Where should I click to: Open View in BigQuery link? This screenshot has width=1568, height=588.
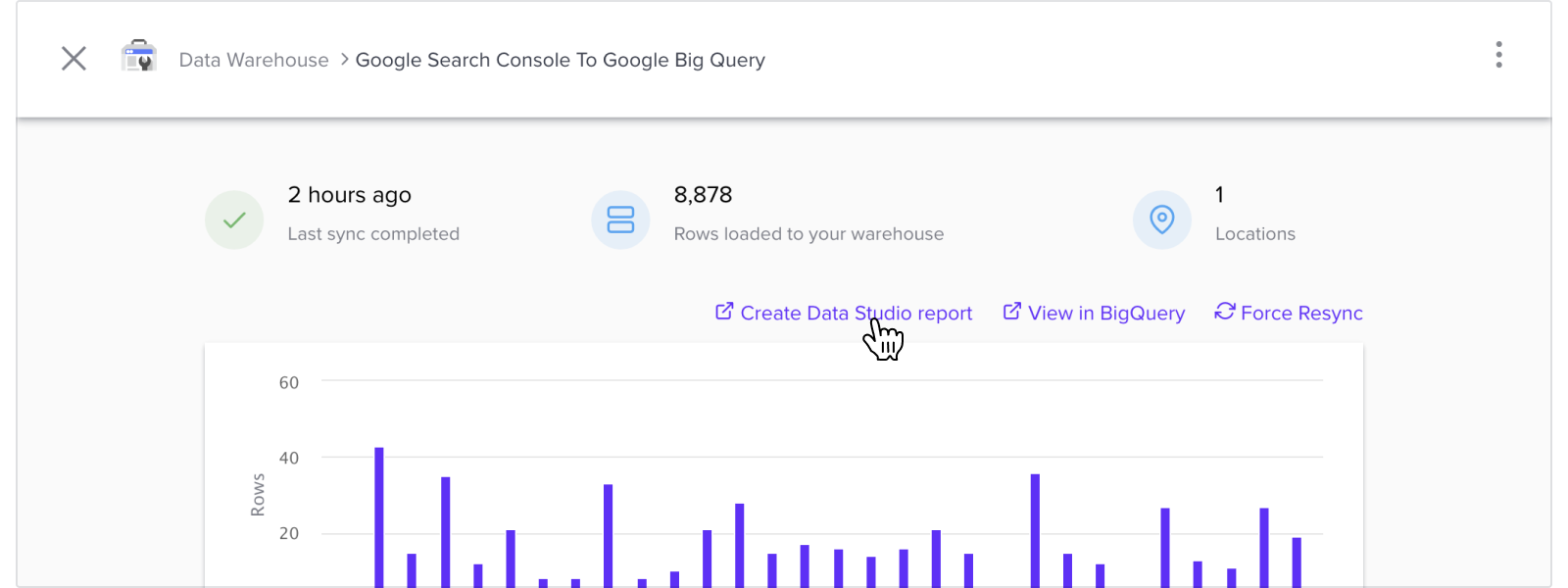click(x=1105, y=313)
